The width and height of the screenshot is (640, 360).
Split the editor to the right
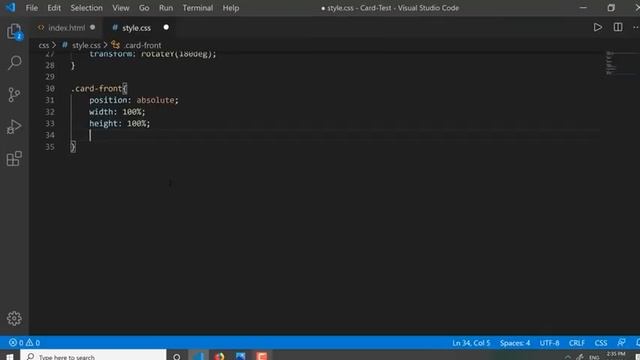coord(618,27)
